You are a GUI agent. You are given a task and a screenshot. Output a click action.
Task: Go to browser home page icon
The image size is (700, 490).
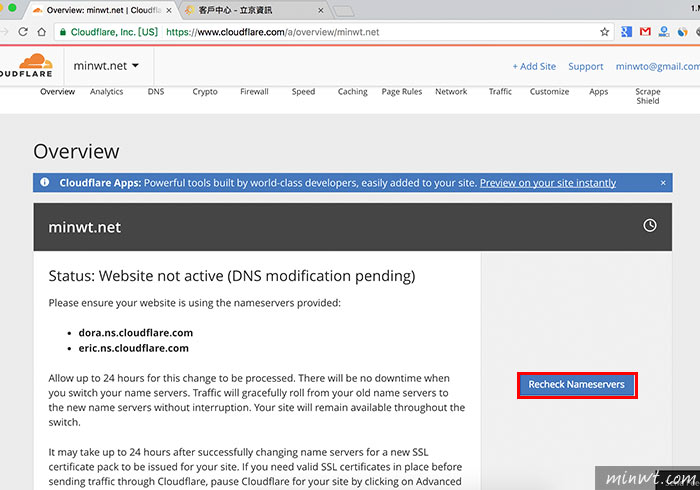tap(42, 32)
